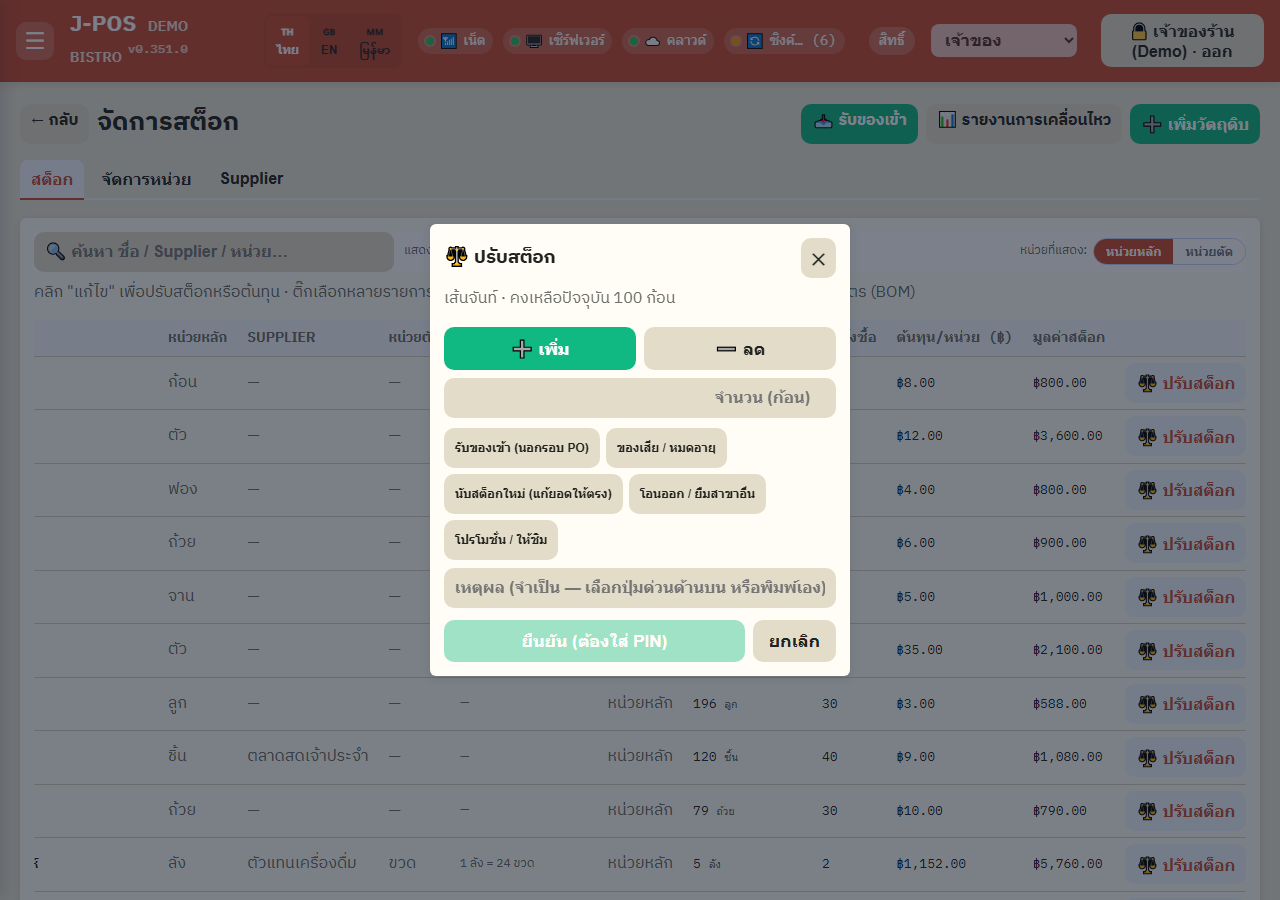Choose reason โอนออก / ยืมสาขาอื่น
This screenshot has width=1280, height=900.
click(697, 494)
